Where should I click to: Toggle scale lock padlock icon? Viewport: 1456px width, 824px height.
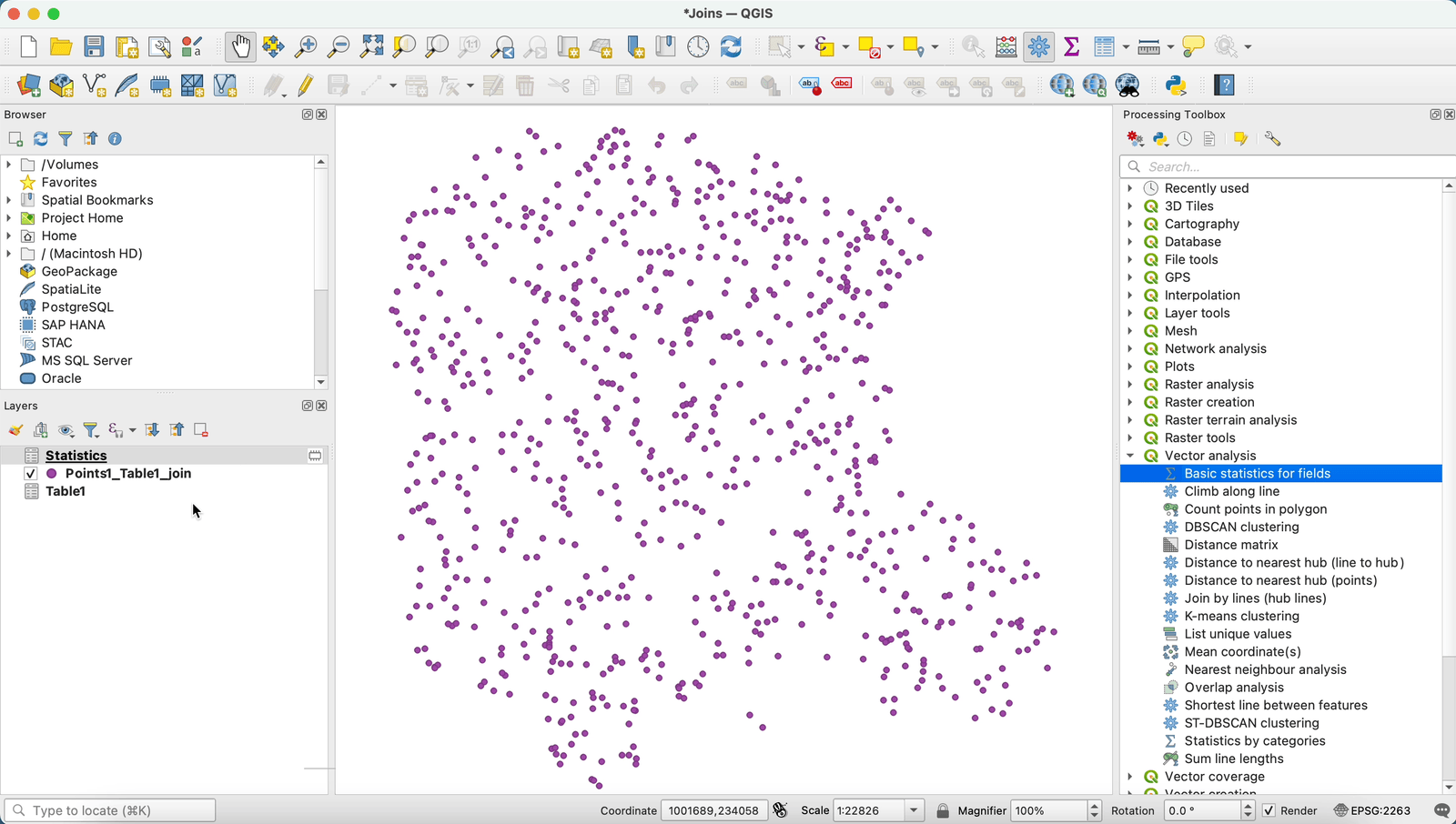[943, 810]
